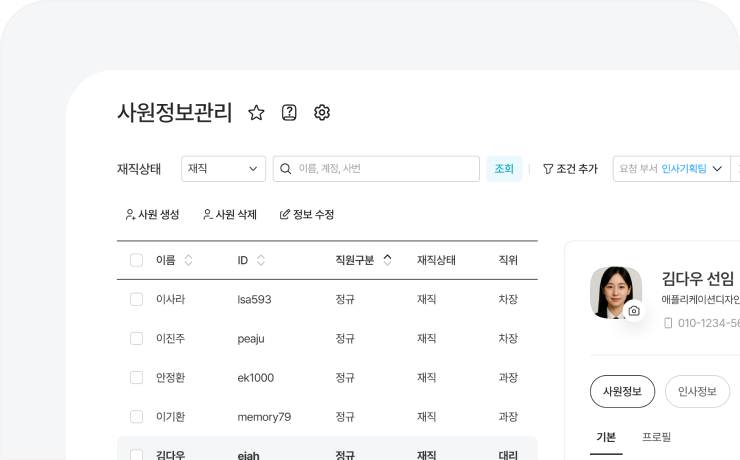Check the 이진주 row checkbox
740x460 pixels.
point(136,338)
